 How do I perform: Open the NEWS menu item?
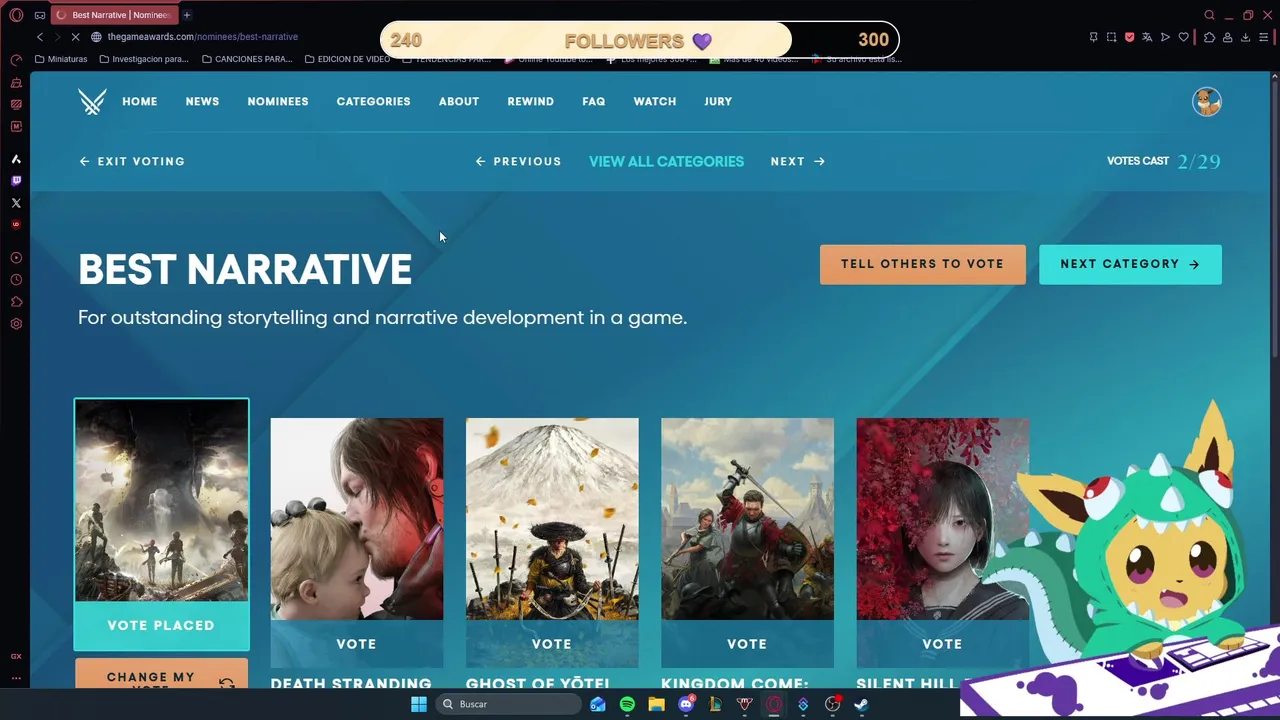(202, 101)
